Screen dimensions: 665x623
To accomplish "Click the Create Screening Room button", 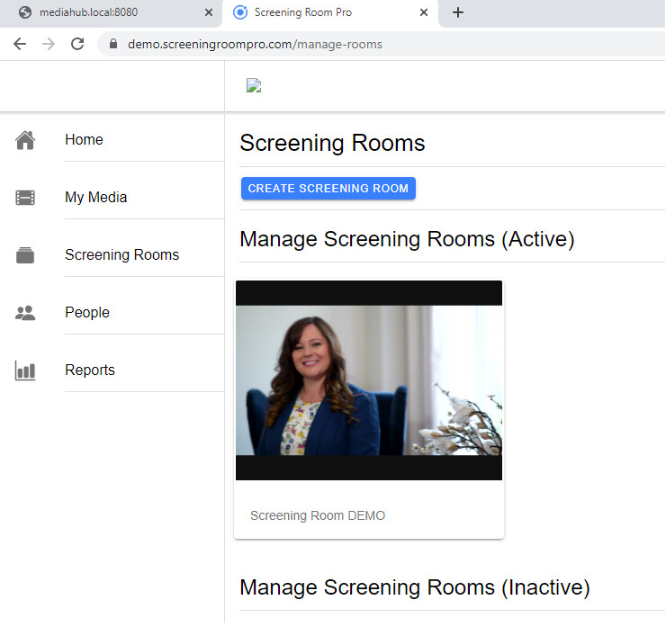I will (328, 188).
